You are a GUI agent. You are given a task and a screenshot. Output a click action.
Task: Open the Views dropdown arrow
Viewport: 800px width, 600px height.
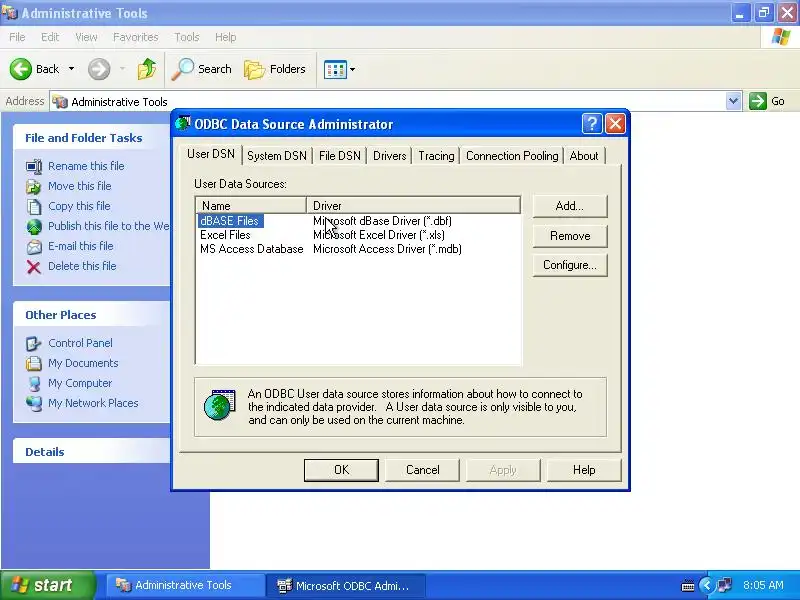(x=352, y=69)
